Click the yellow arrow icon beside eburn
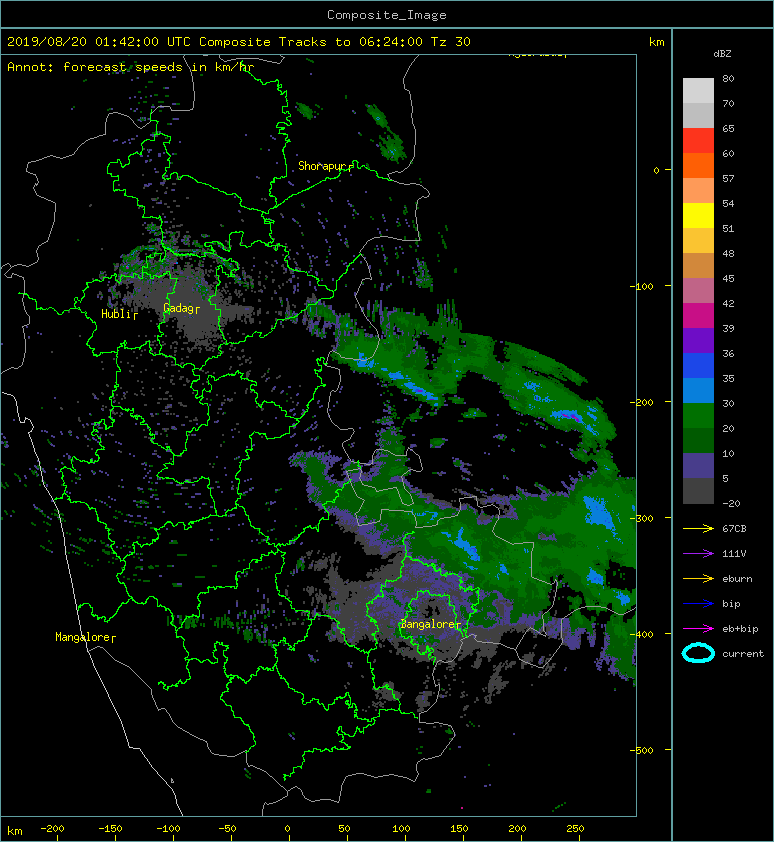The width and height of the screenshot is (774, 842). pyautogui.click(x=698, y=579)
